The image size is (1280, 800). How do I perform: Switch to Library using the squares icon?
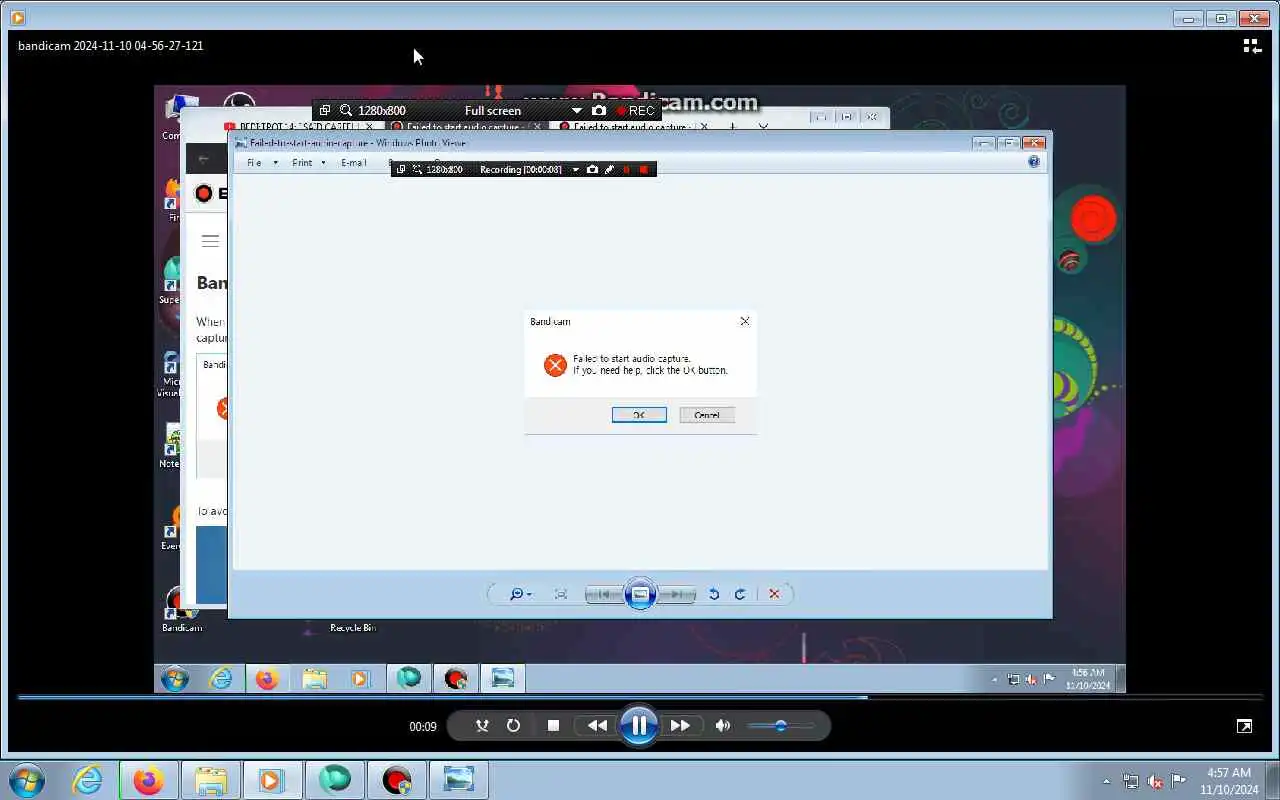coord(1252,46)
